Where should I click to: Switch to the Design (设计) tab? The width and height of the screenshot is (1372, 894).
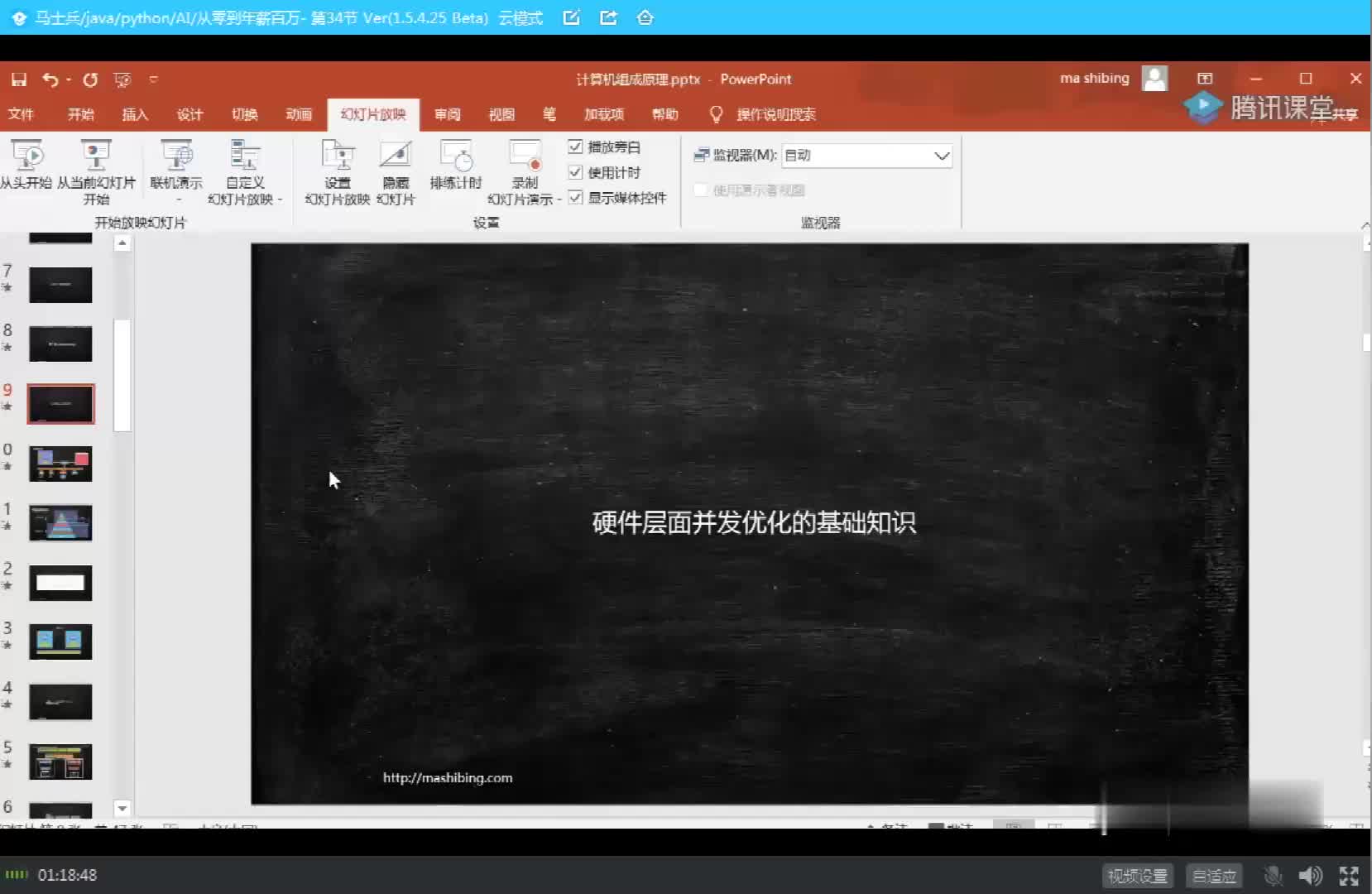click(189, 114)
